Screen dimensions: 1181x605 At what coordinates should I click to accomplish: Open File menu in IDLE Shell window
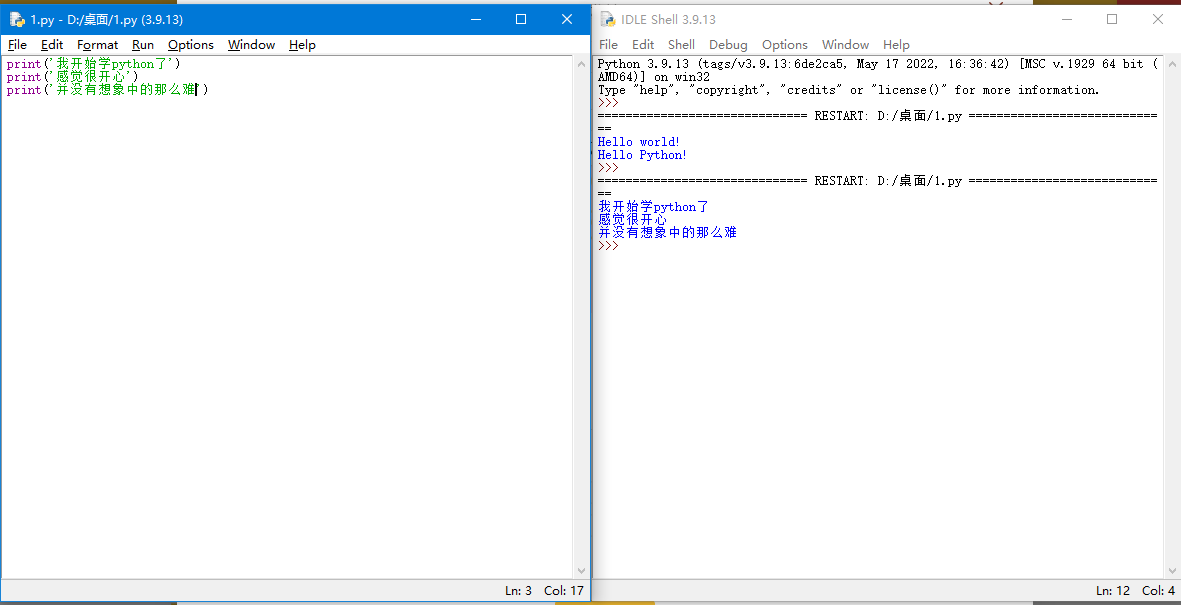pyautogui.click(x=608, y=44)
